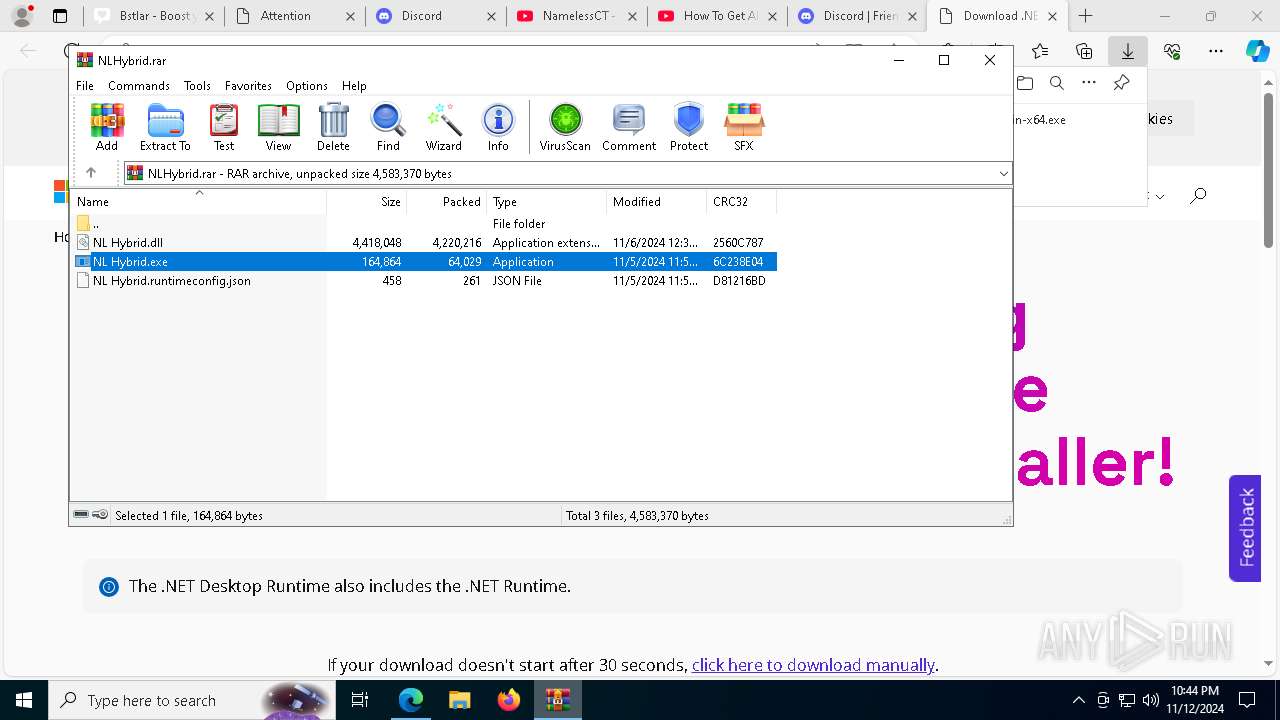Switch to the Discord browser tab

[x=435, y=16]
